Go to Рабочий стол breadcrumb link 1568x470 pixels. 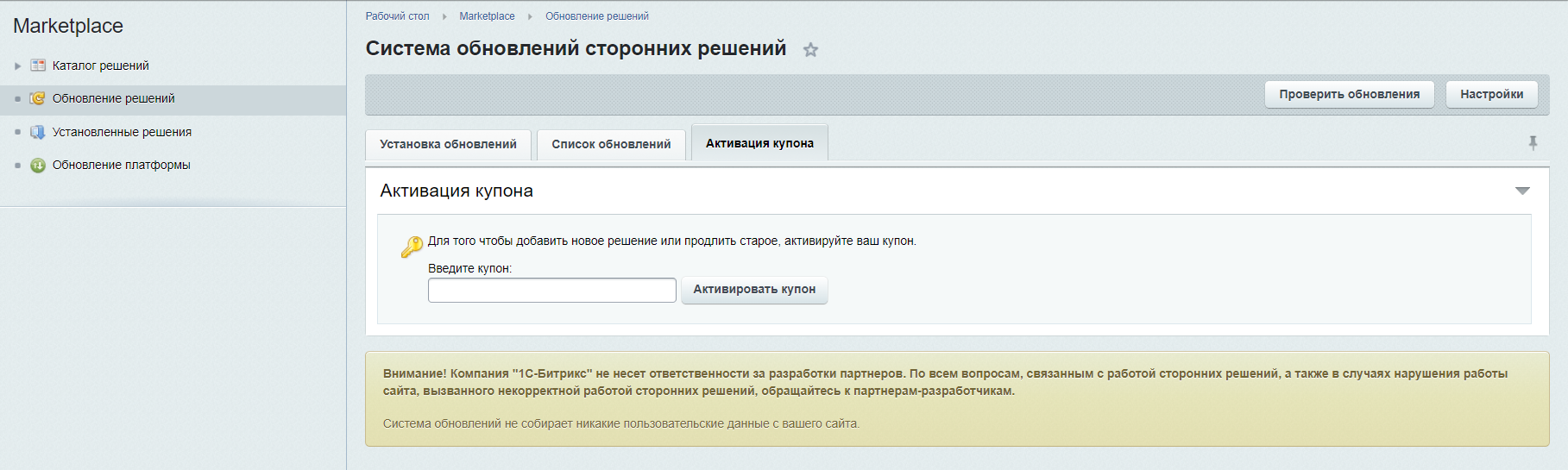(x=397, y=16)
